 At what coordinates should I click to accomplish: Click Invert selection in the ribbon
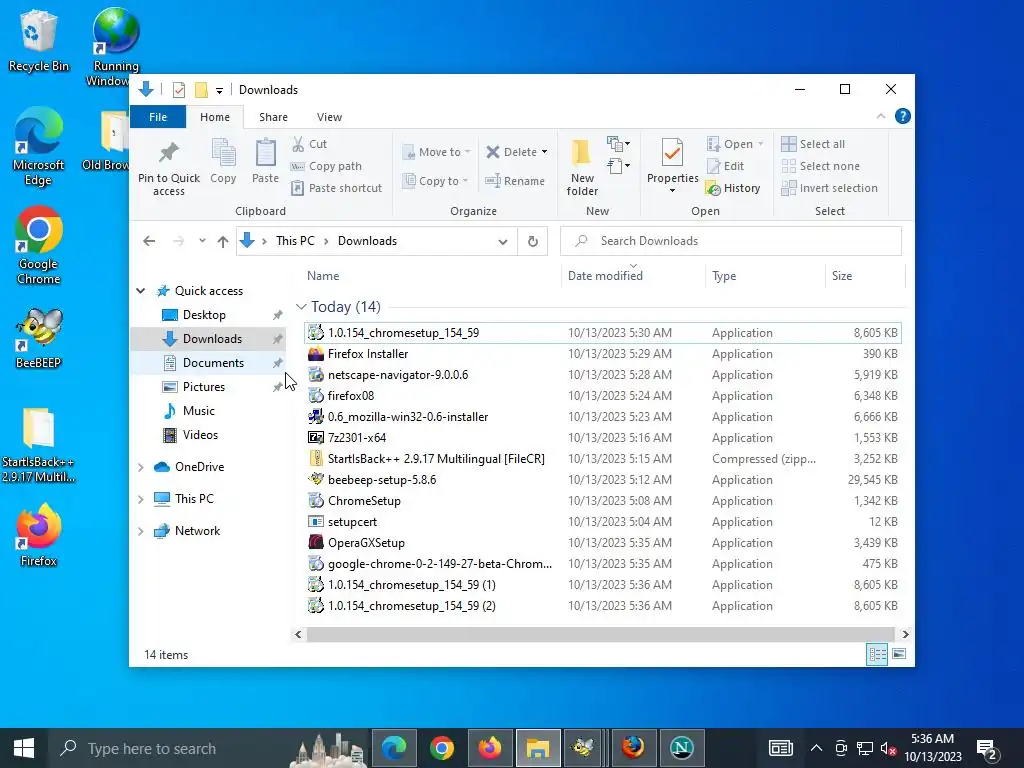pos(829,188)
